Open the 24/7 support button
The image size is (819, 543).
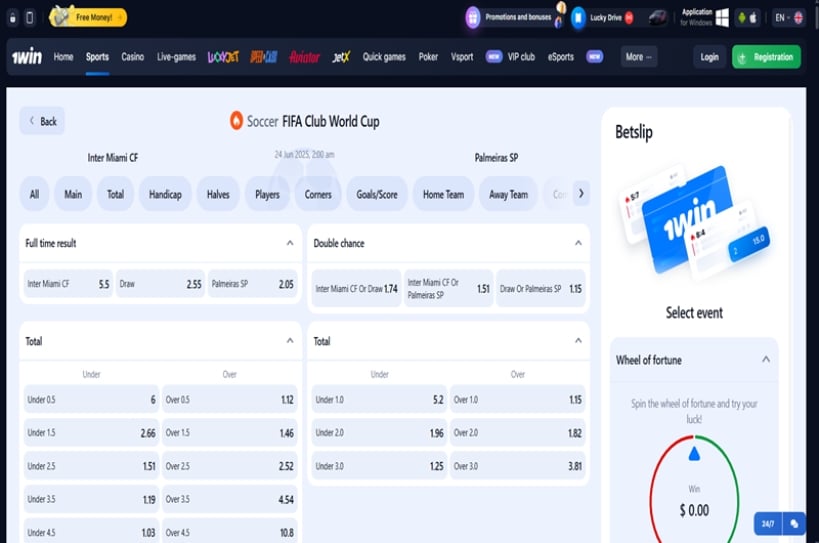[x=768, y=524]
